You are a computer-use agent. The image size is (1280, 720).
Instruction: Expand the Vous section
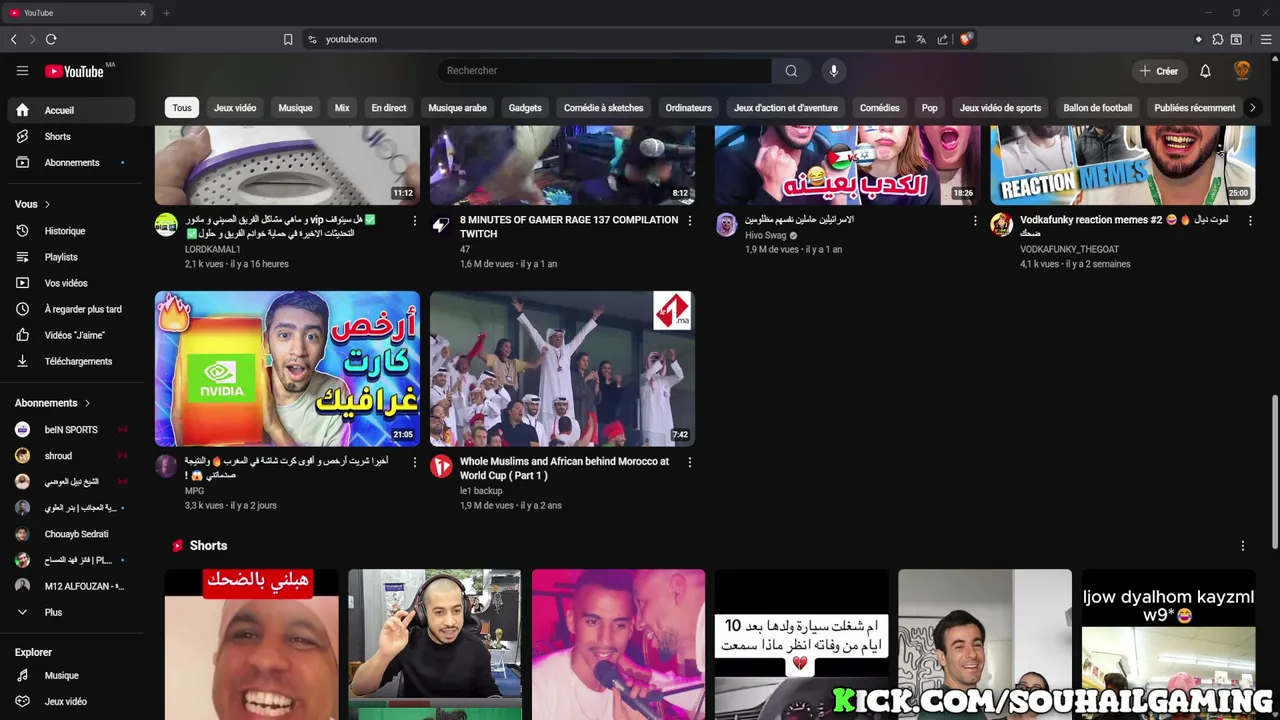pyautogui.click(x=33, y=204)
